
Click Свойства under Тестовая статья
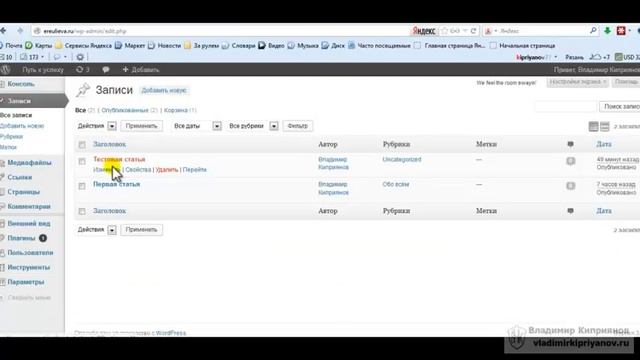coord(138,169)
